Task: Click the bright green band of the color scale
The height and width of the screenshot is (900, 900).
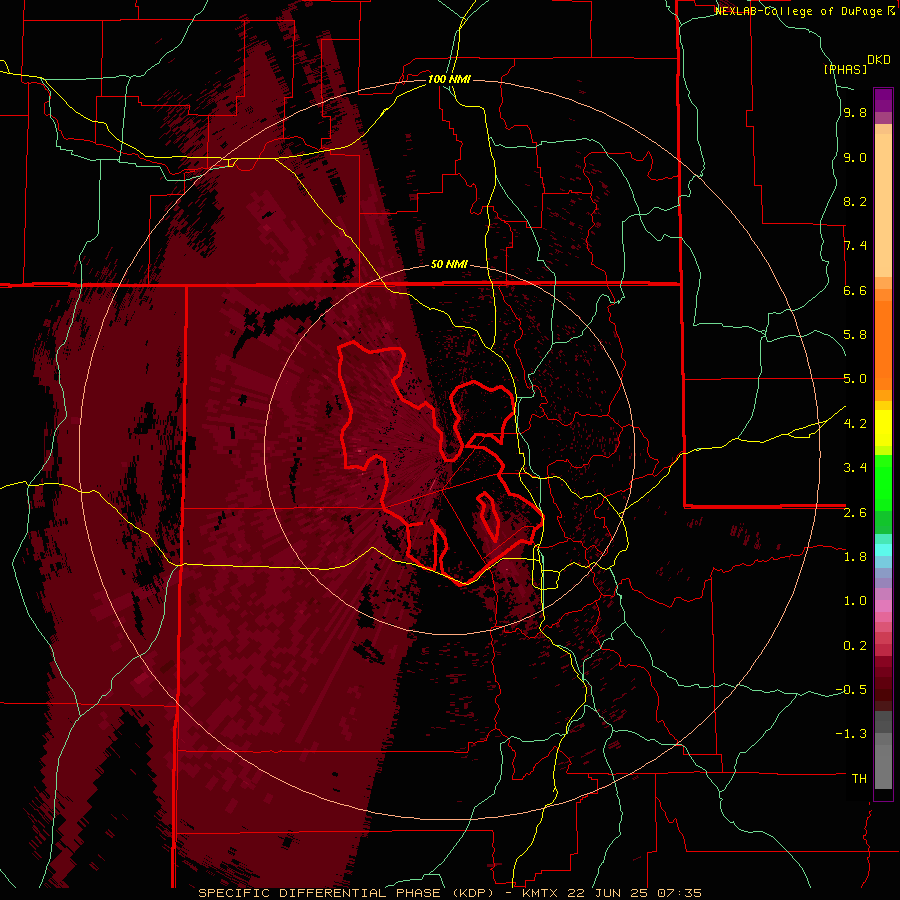Action: point(883,483)
